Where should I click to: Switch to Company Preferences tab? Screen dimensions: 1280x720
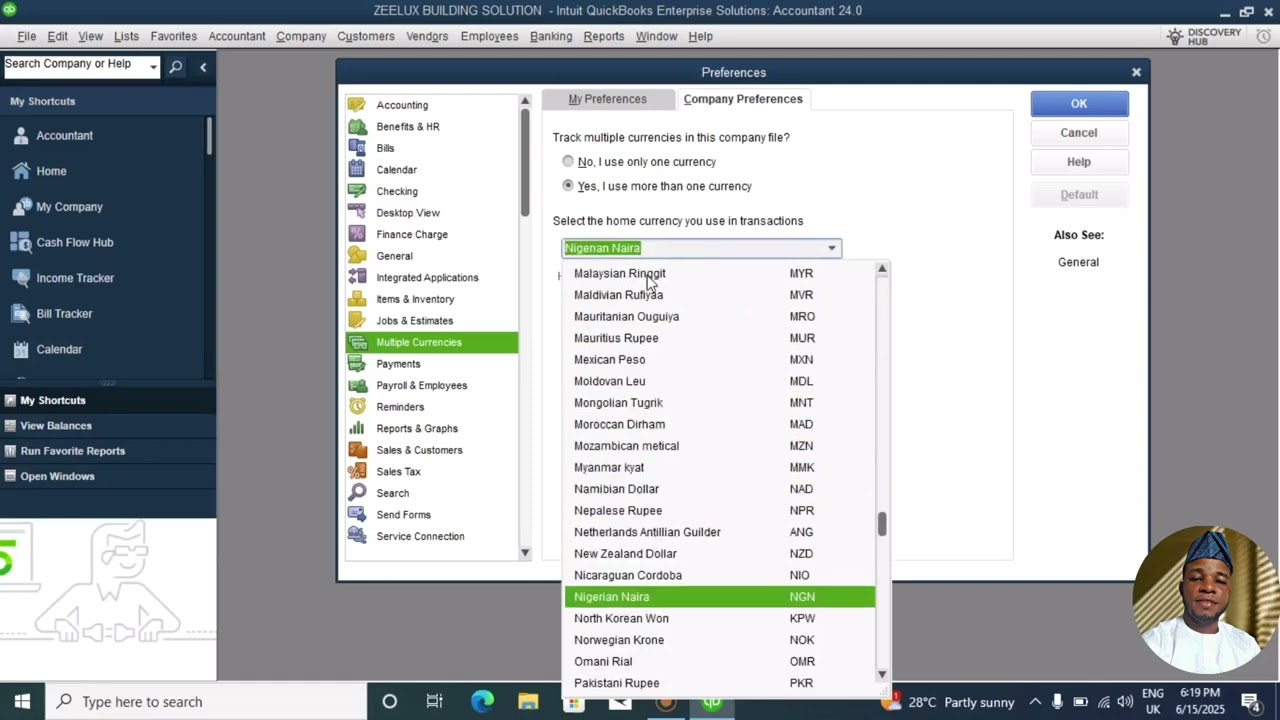pos(743,99)
